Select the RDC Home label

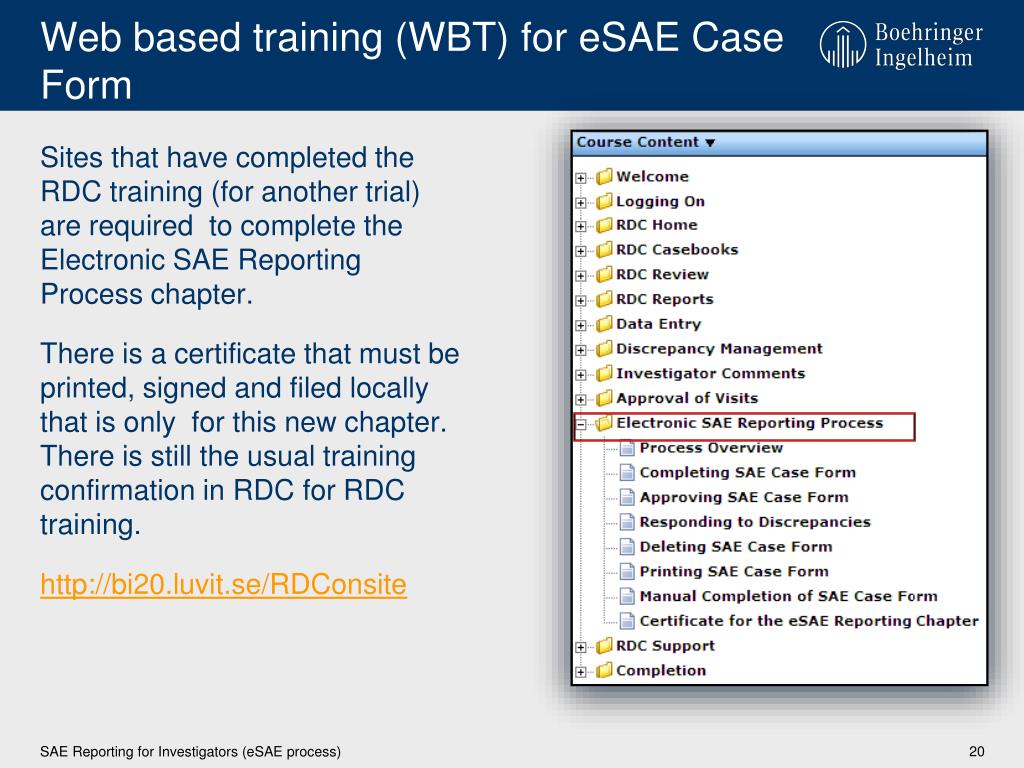(656, 225)
